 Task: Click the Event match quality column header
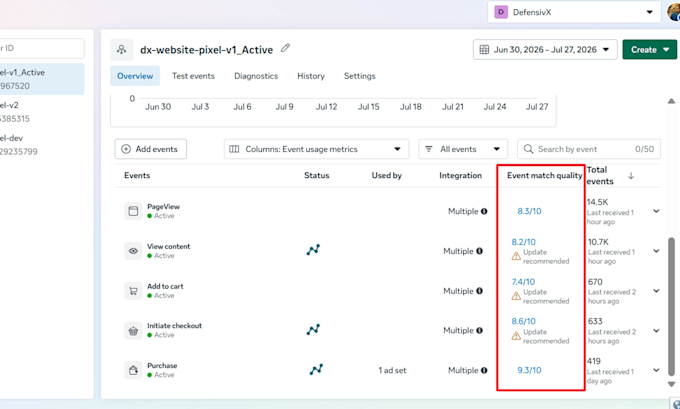(x=544, y=175)
